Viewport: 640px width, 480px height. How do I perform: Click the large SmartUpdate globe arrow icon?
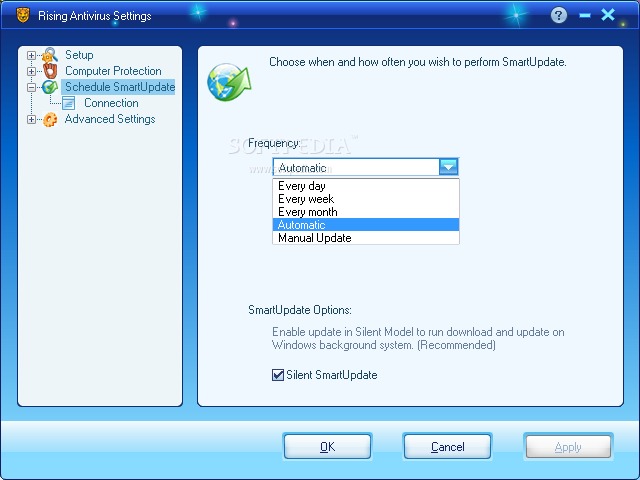pyautogui.click(x=229, y=82)
